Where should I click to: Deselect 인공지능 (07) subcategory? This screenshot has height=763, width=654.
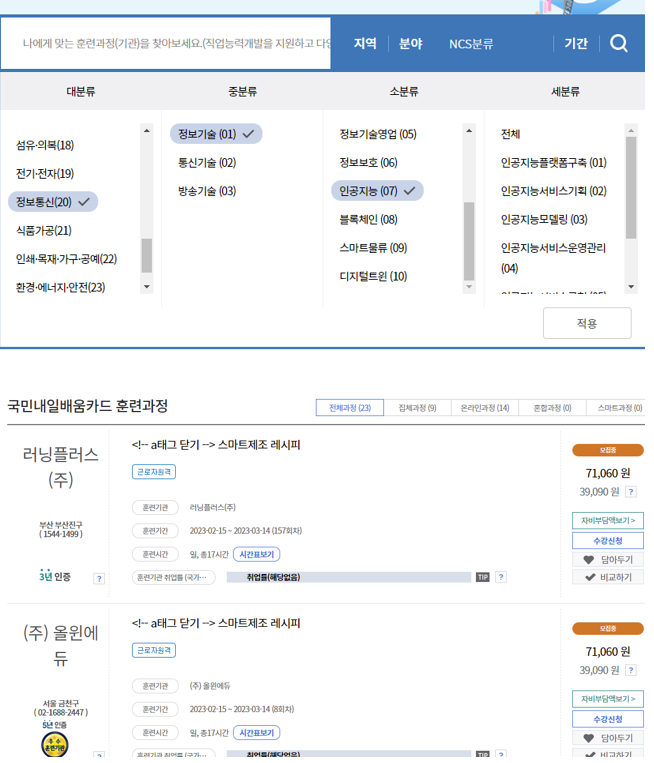[x=377, y=191]
